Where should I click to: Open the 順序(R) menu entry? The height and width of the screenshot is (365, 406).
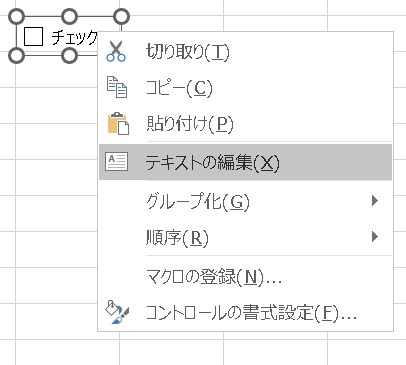pos(245,237)
